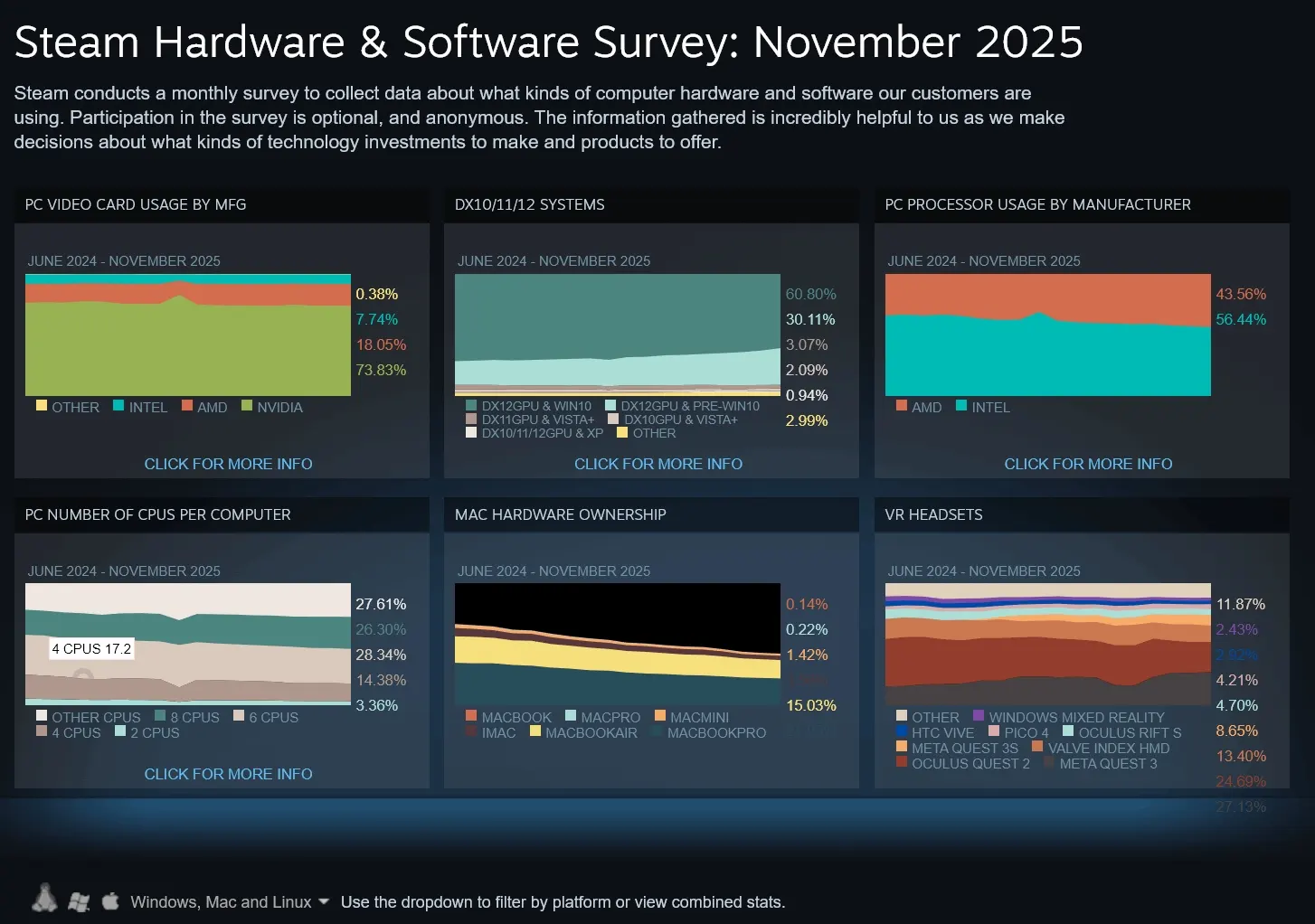This screenshot has width=1315, height=924.
Task: Click the MACMINI legend swatch
Action: (x=658, y=716)
